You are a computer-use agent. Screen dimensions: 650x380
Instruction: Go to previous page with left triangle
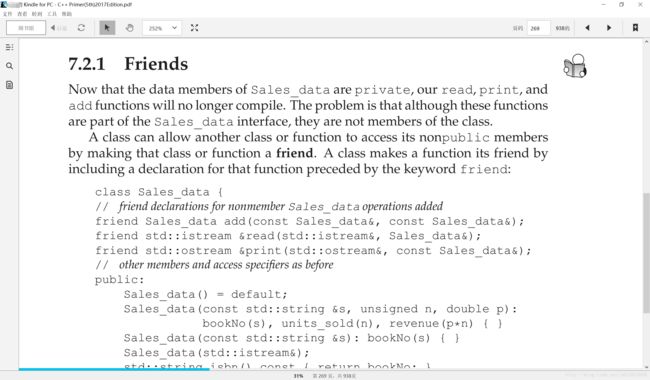587,28
